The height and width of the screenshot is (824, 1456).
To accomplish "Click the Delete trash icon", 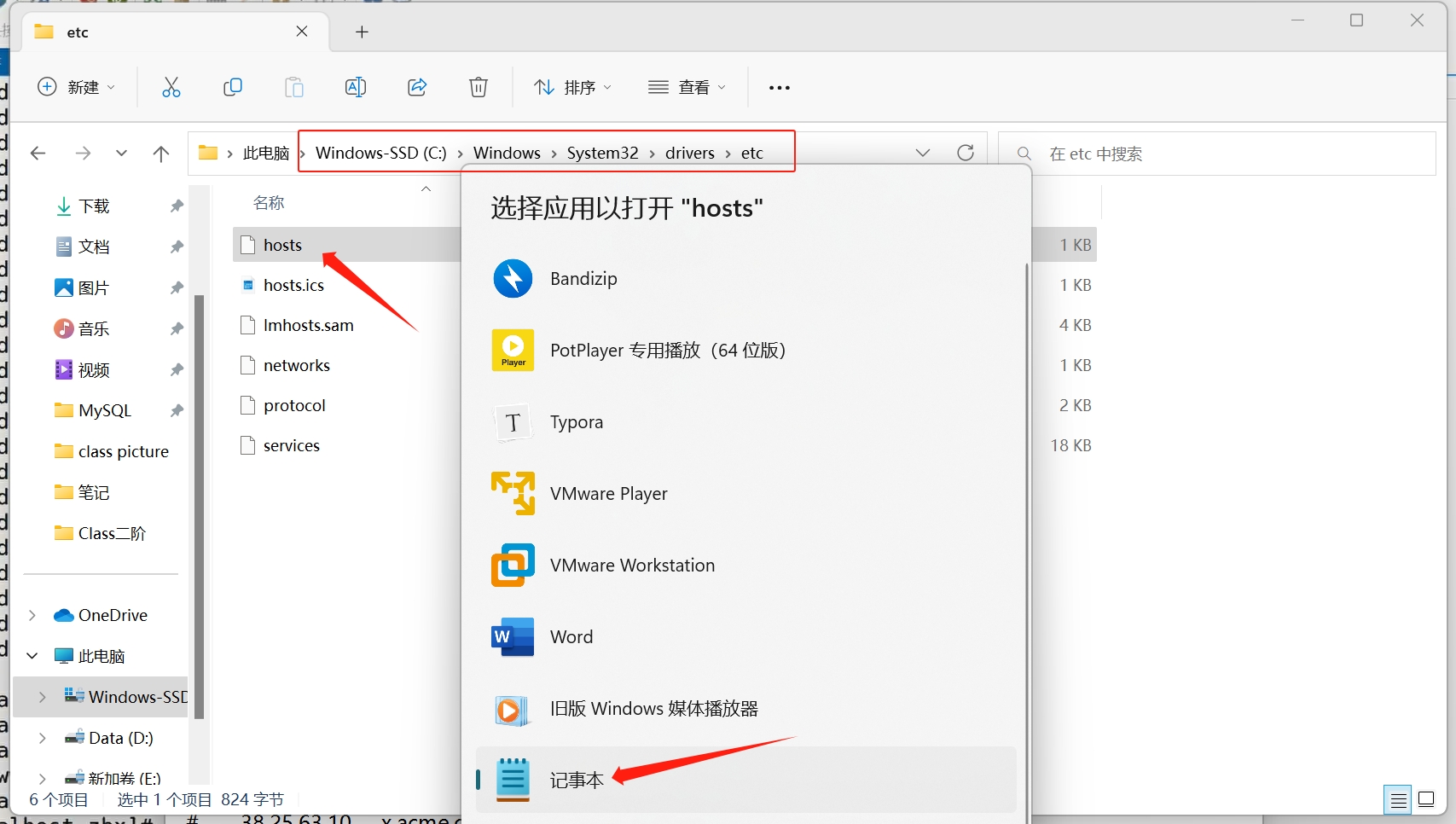I will (x=479, y=87).
